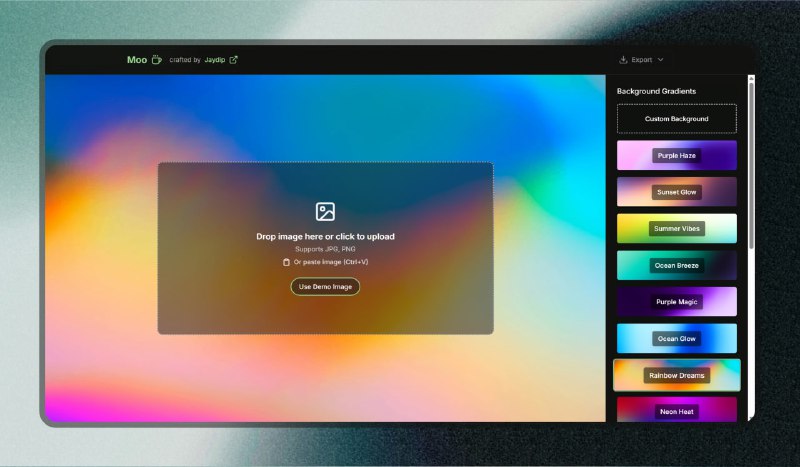Click the coffee cup icon beside Moo
800x467 pixels.
click(157, 60)
